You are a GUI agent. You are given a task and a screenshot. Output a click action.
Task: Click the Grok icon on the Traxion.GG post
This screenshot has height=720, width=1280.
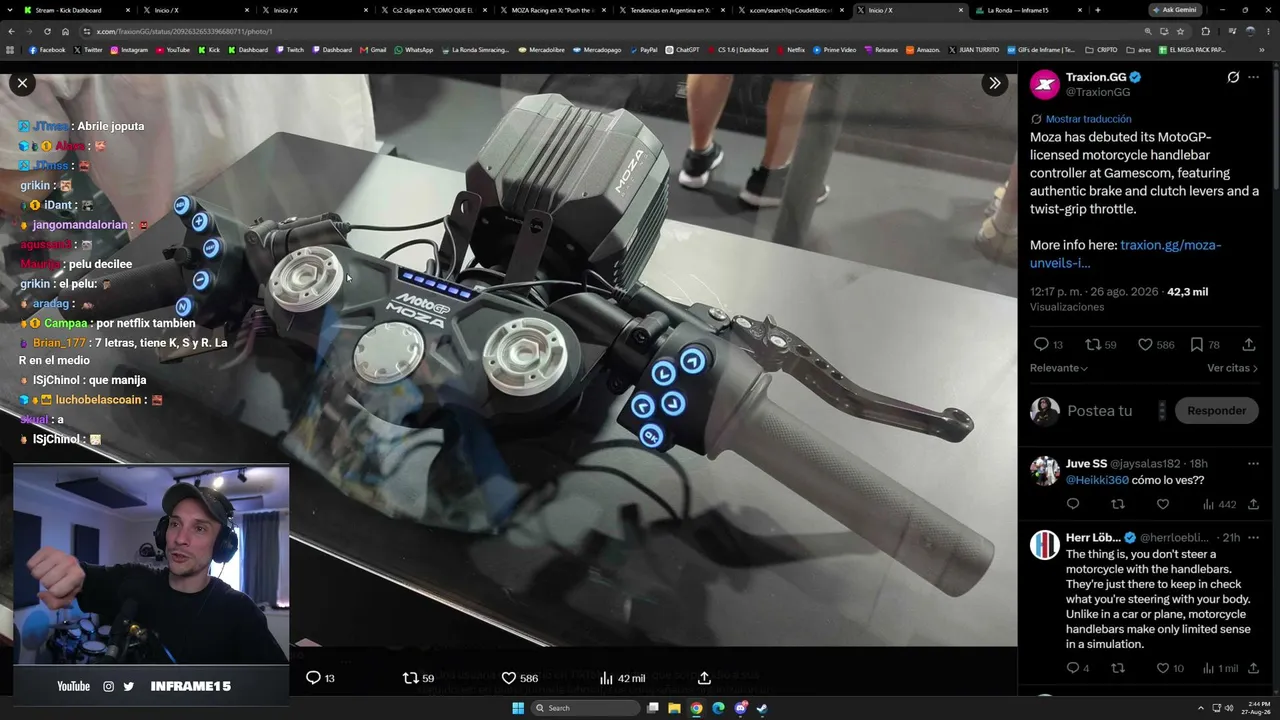pos(1233,77)
